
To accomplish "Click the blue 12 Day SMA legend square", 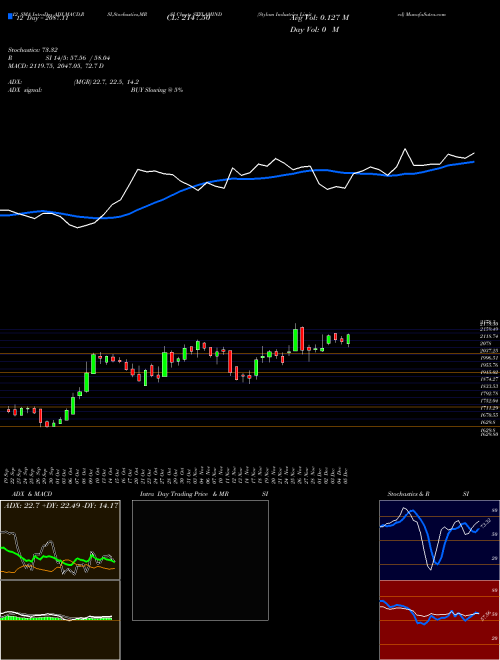I will pos(10,16).
